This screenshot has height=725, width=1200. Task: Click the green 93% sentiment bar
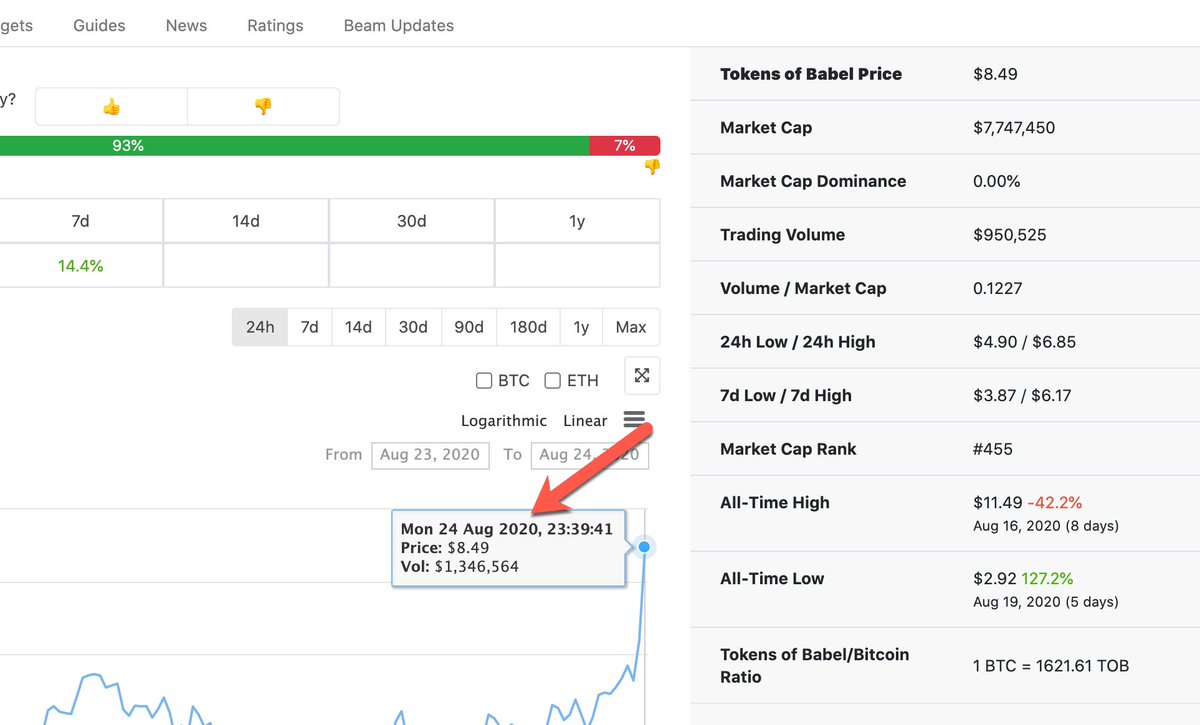(294, 145)
